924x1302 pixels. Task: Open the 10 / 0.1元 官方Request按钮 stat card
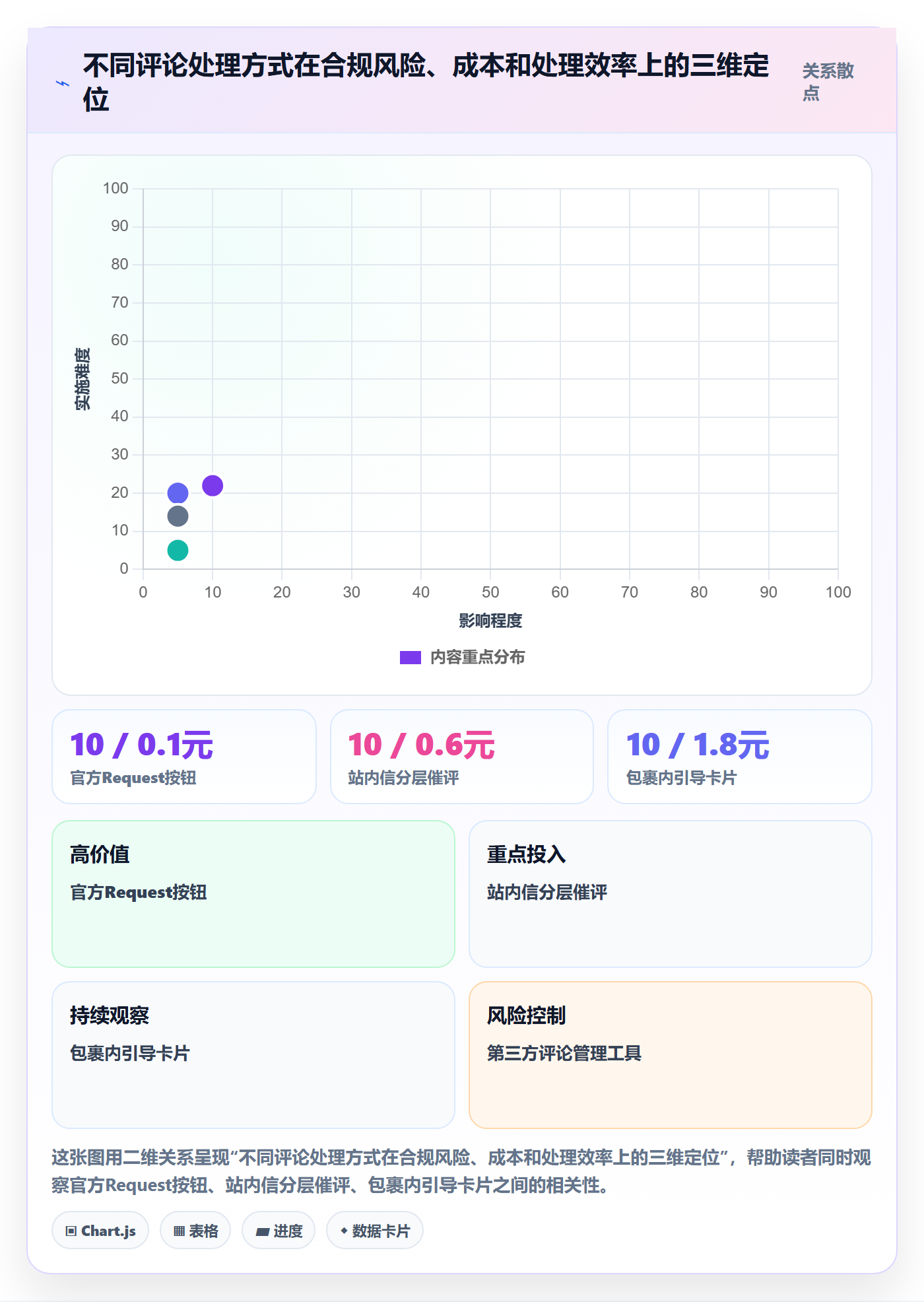coord(184,757)
